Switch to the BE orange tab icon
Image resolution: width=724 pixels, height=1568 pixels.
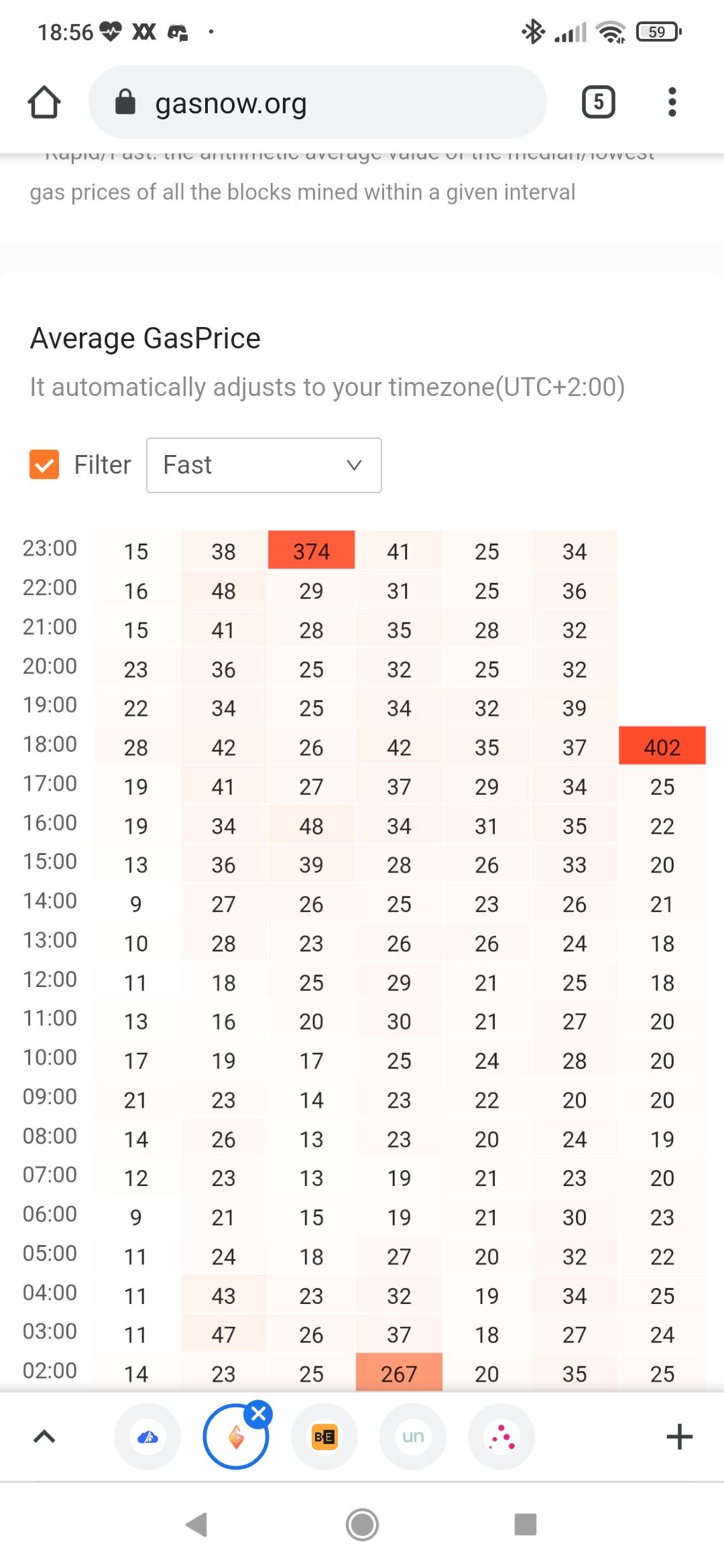324,1436
